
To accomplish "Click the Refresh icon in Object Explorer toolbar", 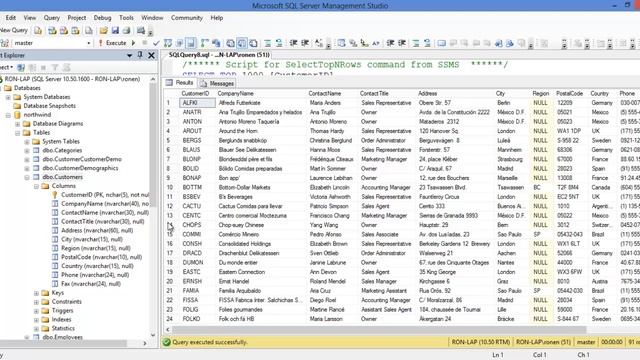I will 66,67.
